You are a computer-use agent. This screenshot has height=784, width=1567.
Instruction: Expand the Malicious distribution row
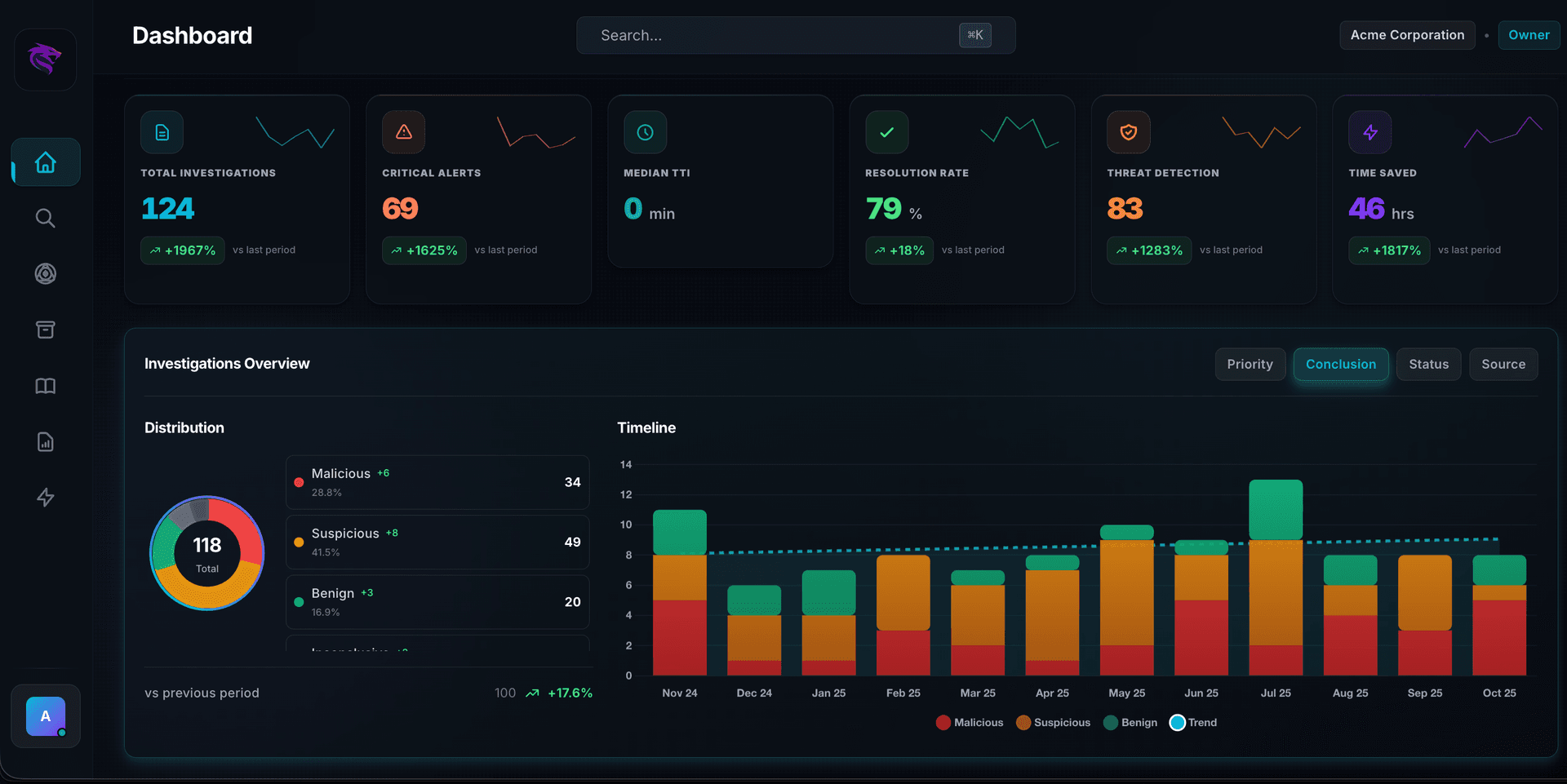tap(437, 481)
